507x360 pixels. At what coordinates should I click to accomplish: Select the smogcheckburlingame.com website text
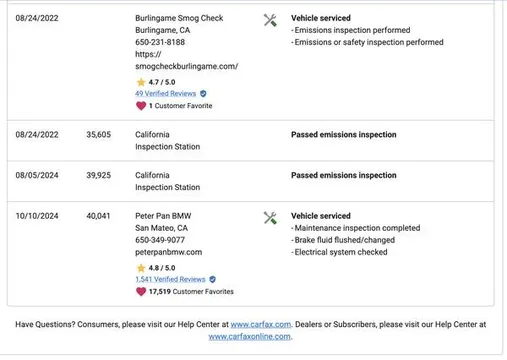pos(186,60)
